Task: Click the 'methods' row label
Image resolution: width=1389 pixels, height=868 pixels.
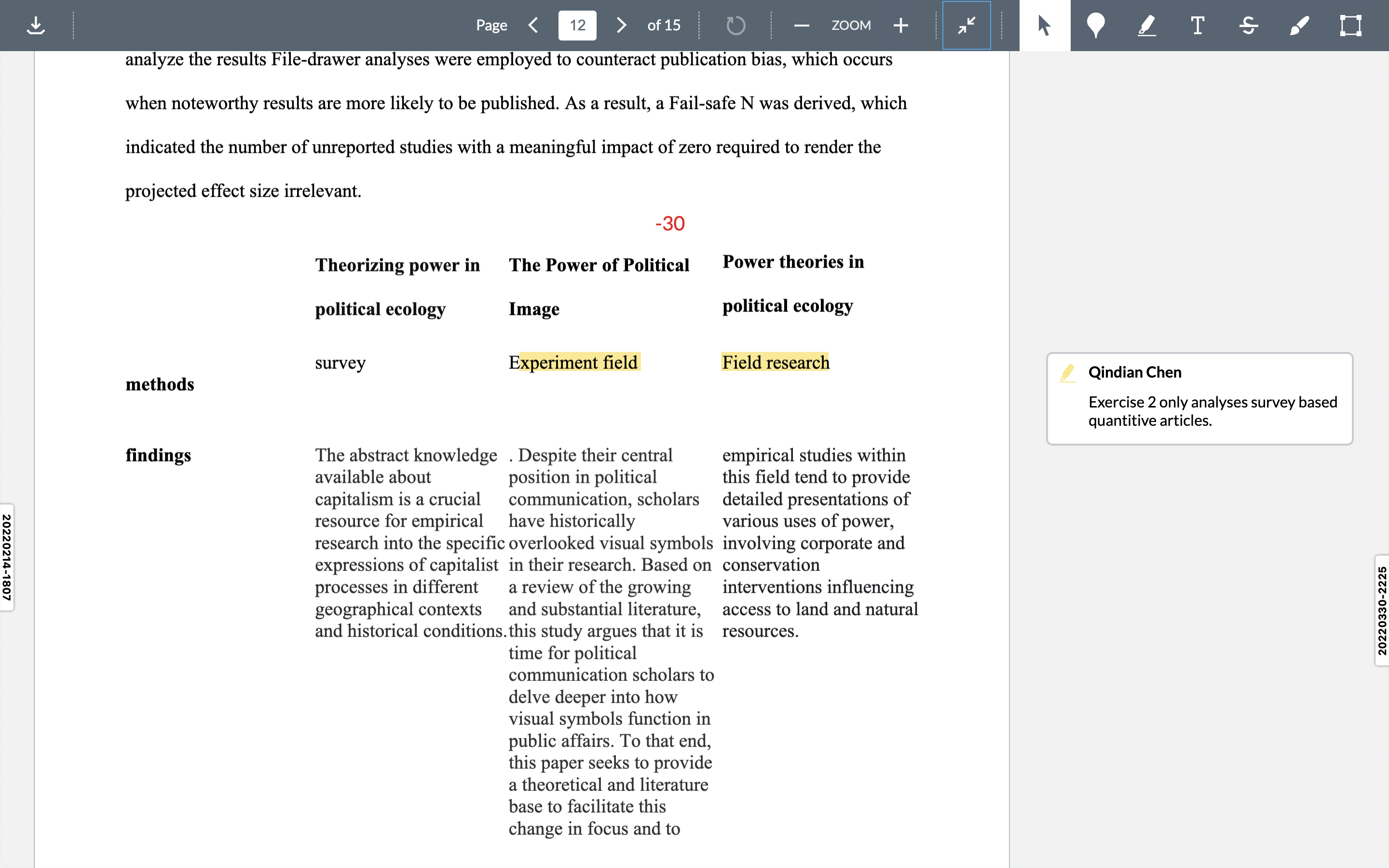Action: (x=160, y=384)
